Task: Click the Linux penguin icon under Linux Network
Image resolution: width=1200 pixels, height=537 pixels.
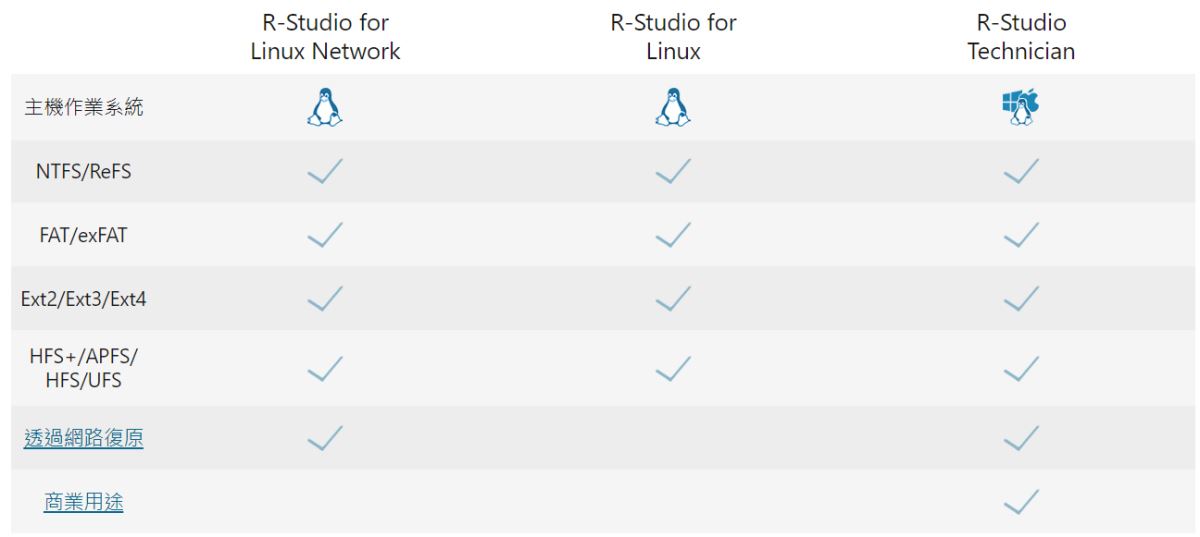Action: coord(324,107)
